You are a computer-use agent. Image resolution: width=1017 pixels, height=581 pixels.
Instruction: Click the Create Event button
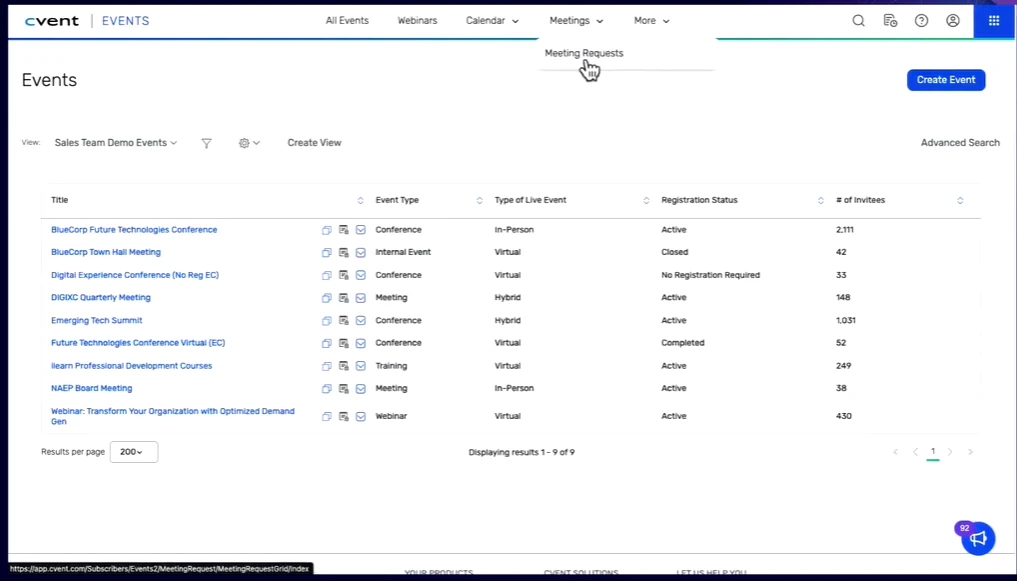[945, 79]
